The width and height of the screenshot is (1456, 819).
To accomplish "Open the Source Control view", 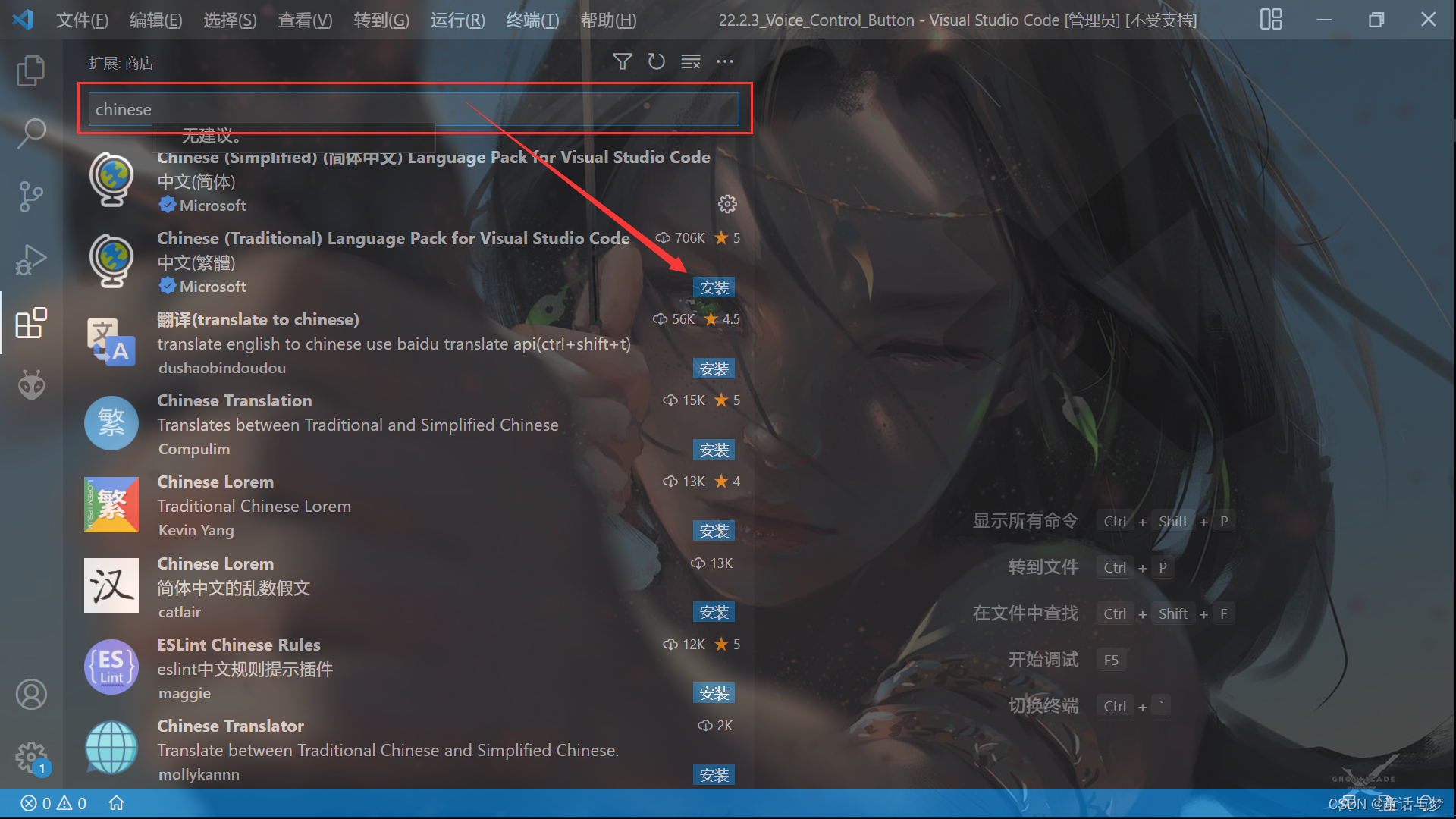I will pos(30,196).
